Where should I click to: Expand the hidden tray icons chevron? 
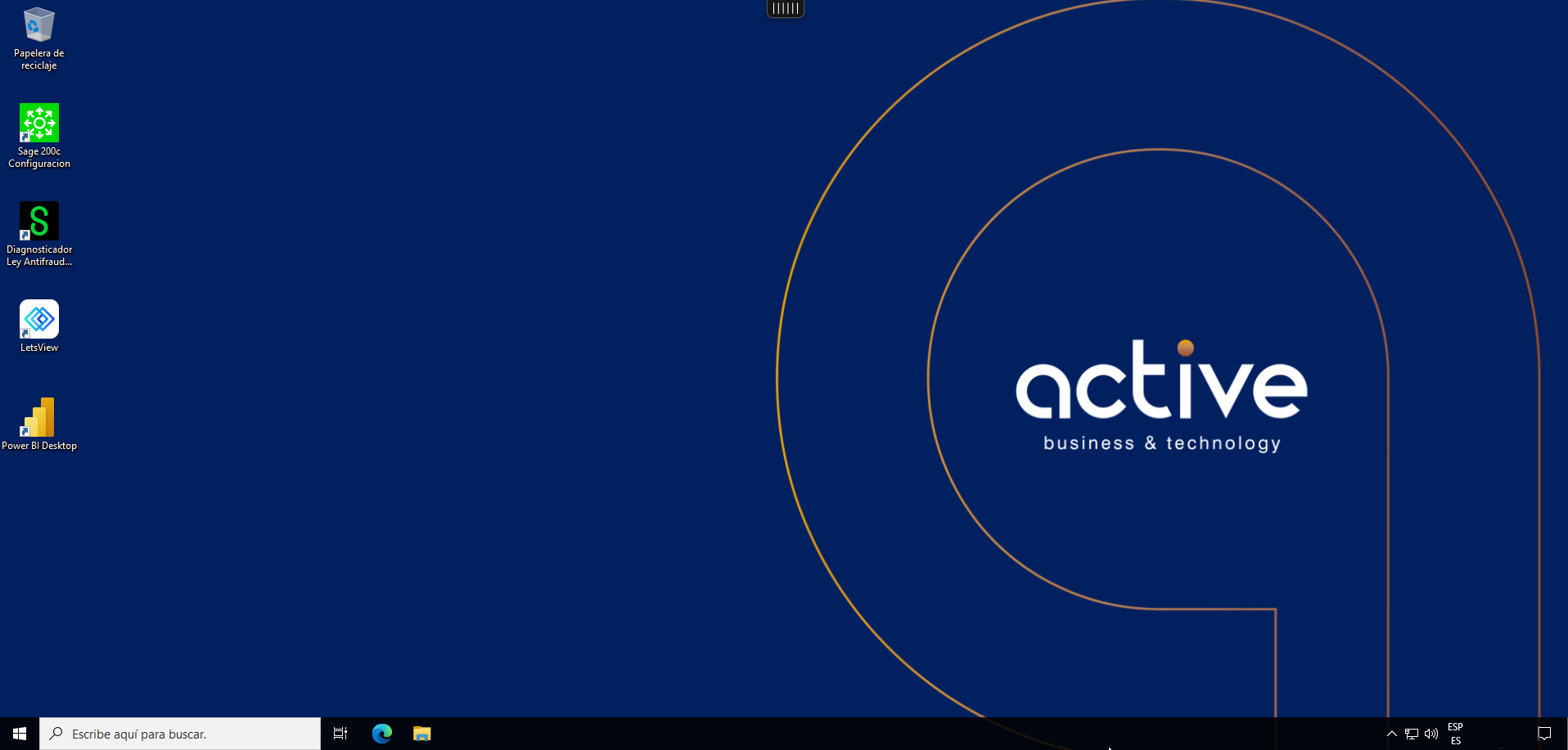(x=1391, y=734)
